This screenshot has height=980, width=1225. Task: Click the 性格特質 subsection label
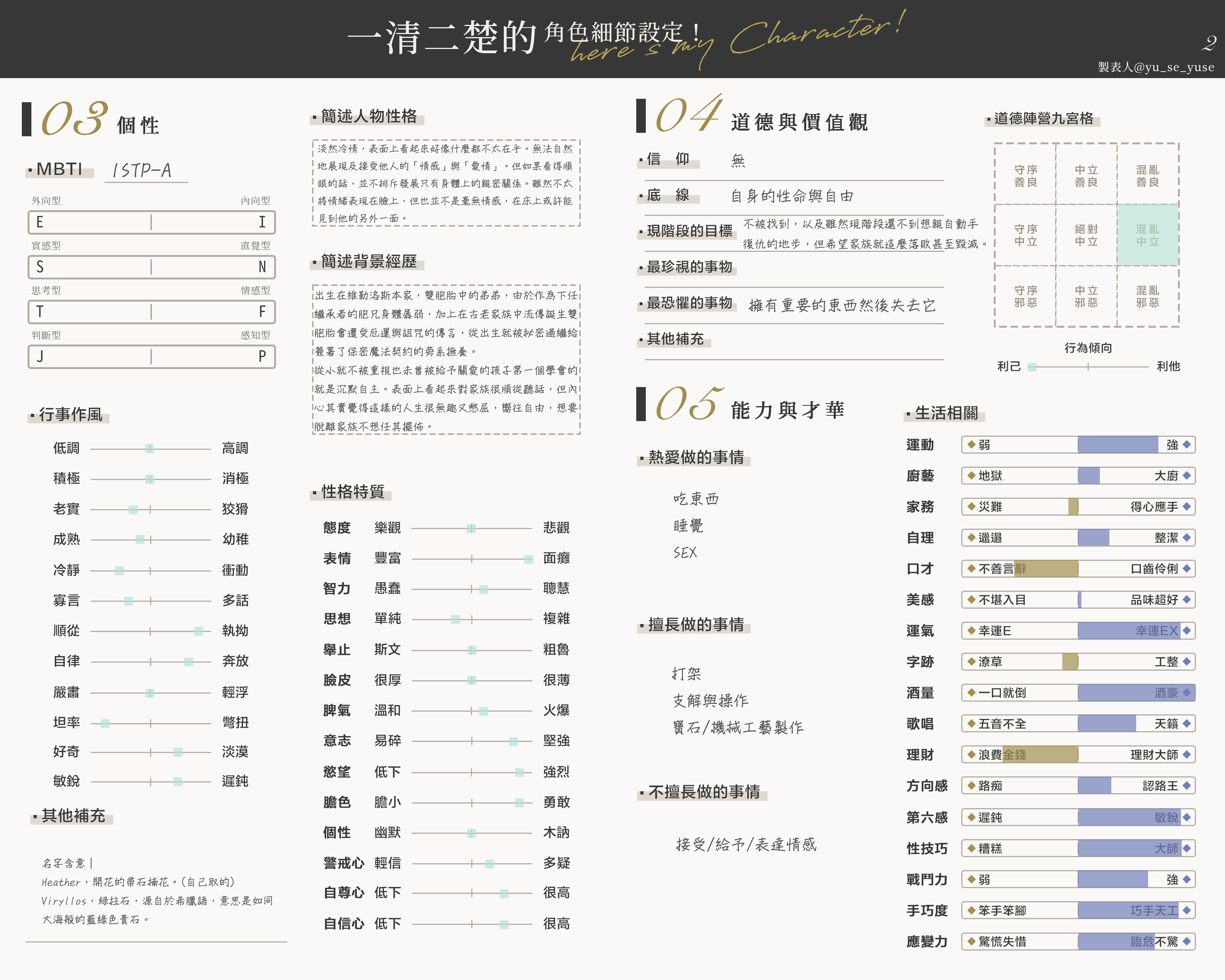coord(351,492)
